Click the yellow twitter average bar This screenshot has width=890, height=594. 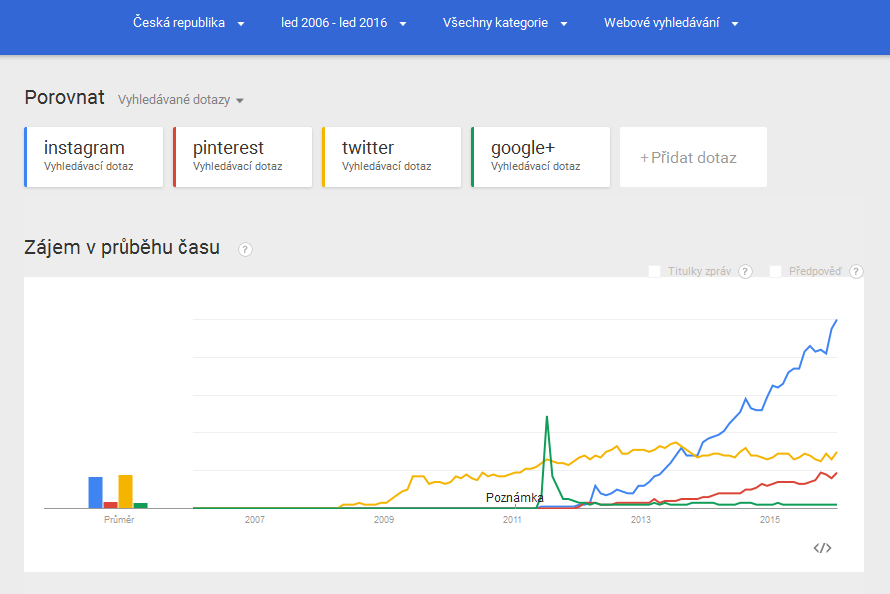[x=125, y=491]
